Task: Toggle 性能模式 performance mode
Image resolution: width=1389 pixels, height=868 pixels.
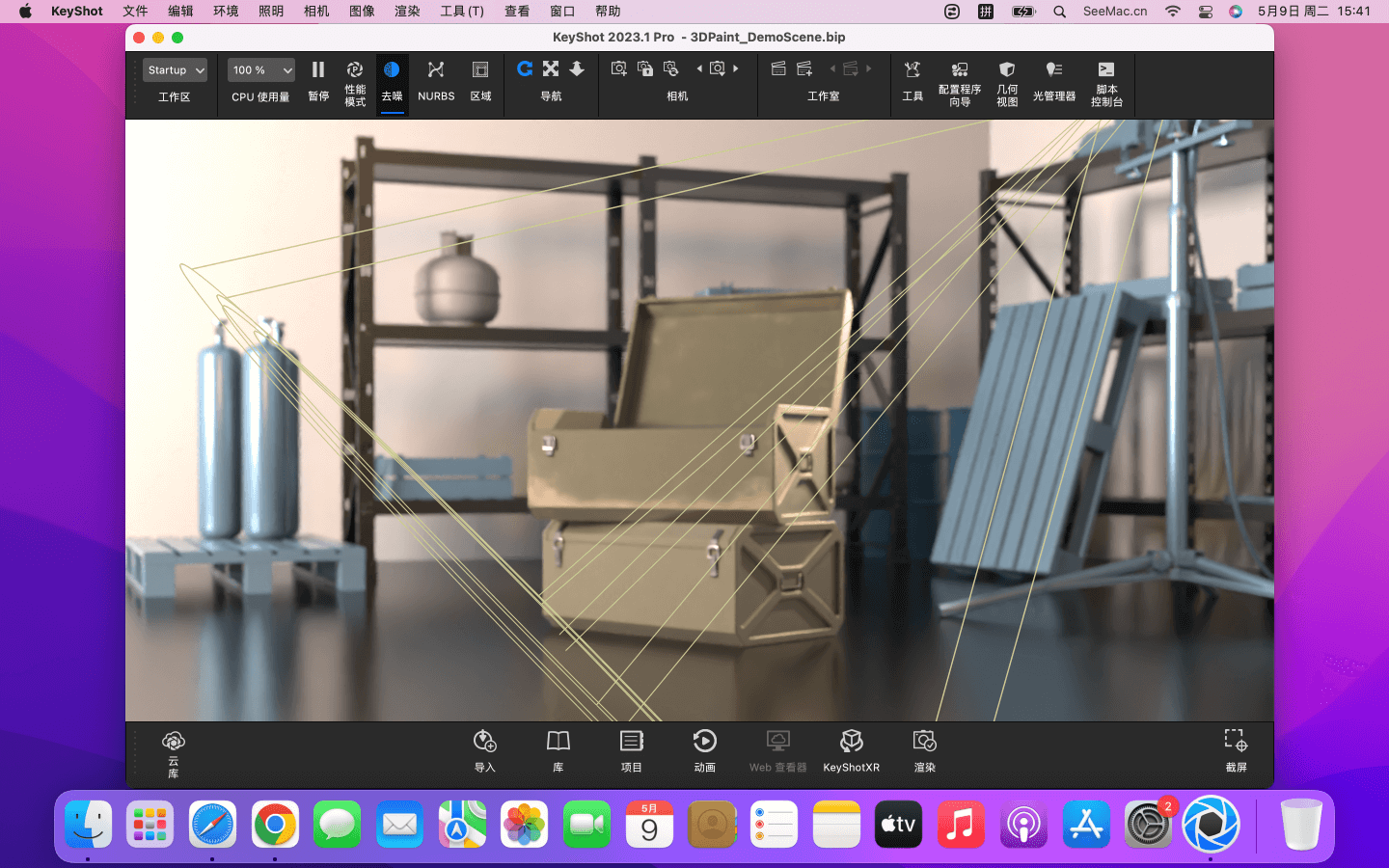Action: coord(355,79)
